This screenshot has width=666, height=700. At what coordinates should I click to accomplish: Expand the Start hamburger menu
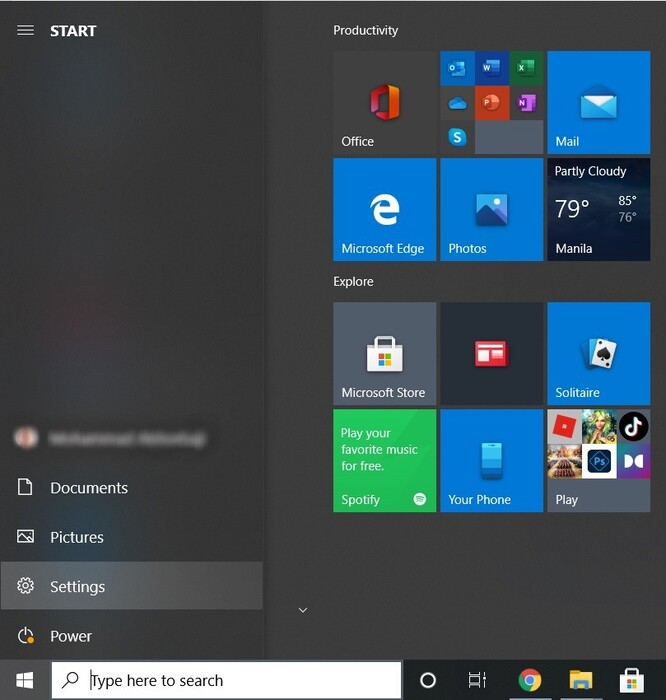[25, 30]
